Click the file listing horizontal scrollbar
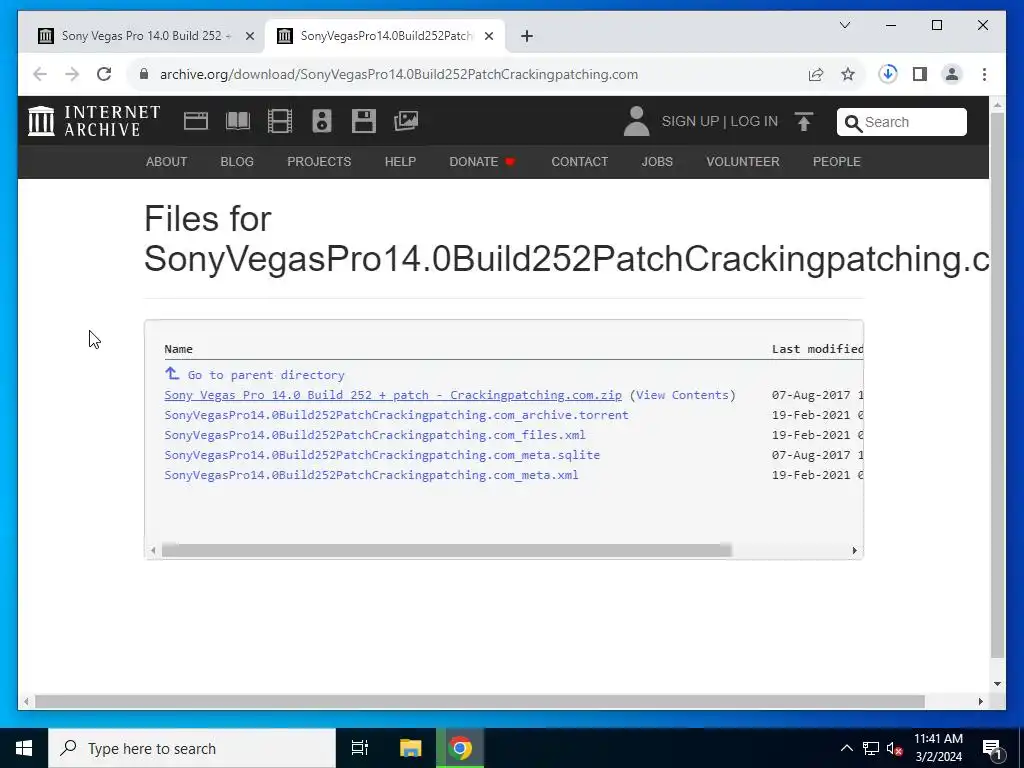Screen dimensions: 1024x768 click(447, 551)
